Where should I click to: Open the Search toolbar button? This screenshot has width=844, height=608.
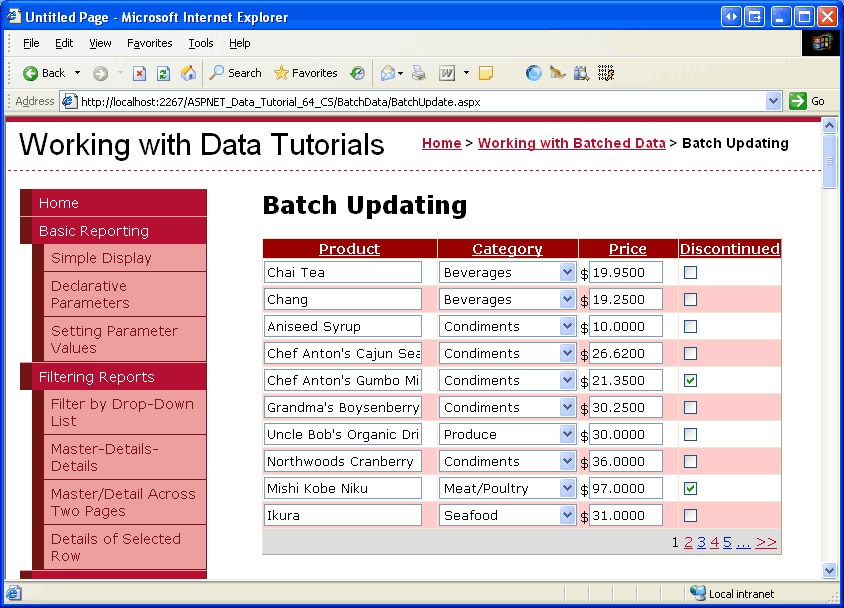235,73
